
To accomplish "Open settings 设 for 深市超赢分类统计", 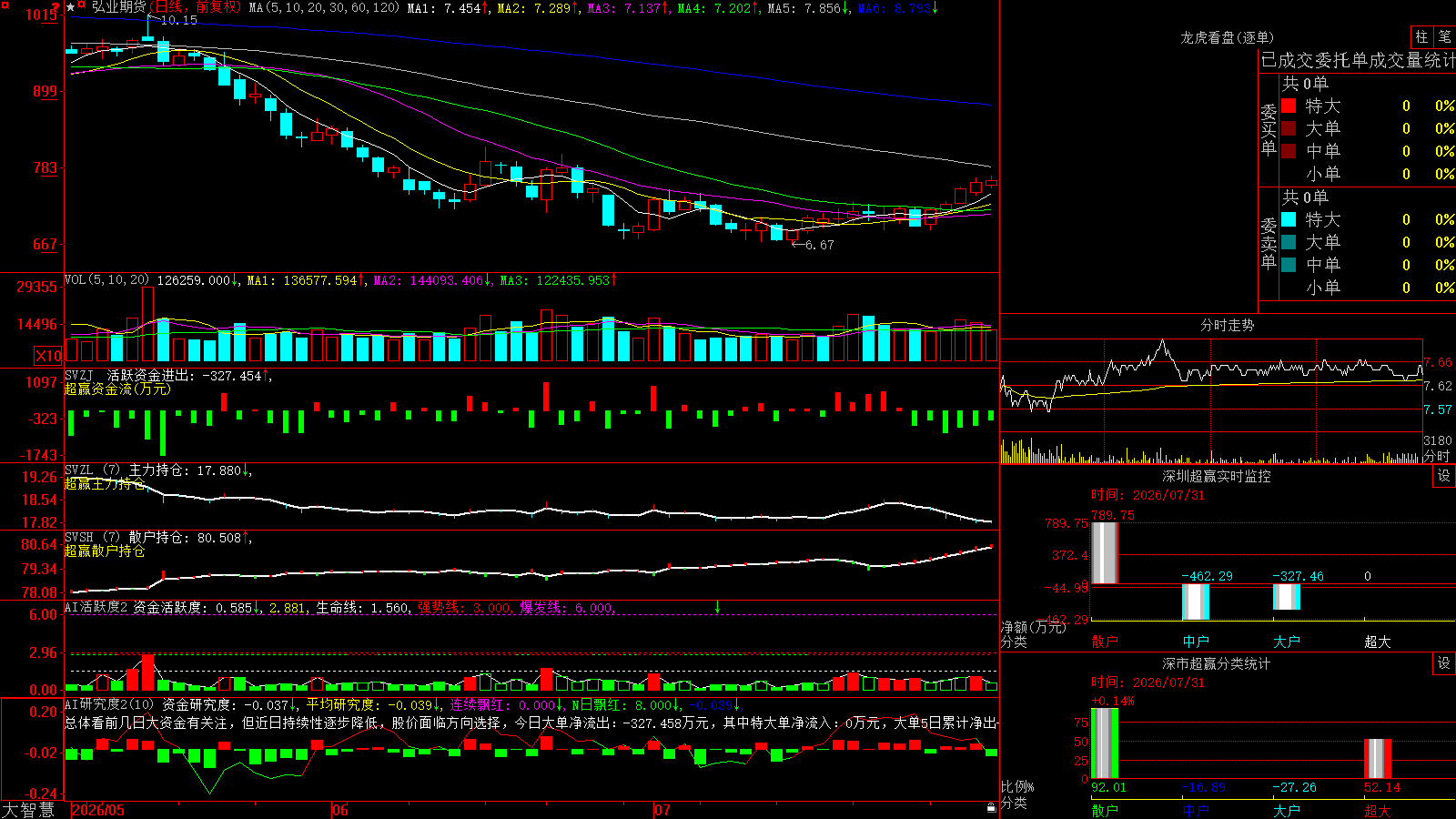I will point(1444,663).
